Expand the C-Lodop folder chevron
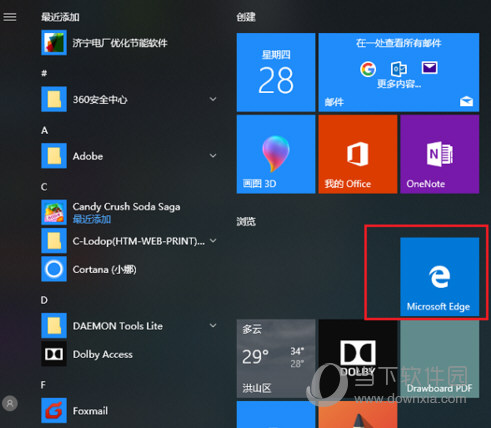The height and width of the screenshot is (428, 491). (213, 240)
